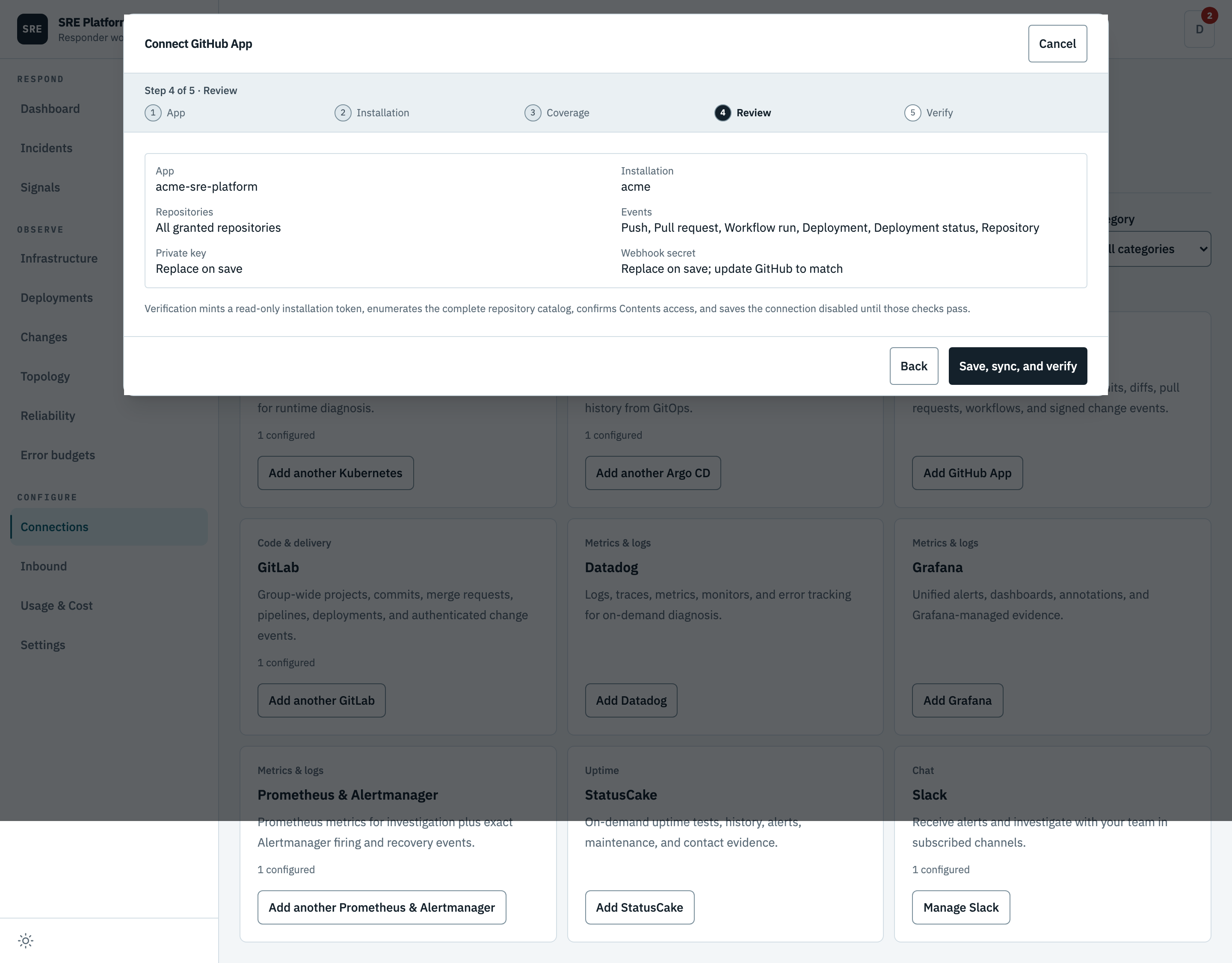The image size is (1232, 963).
Task: Click the Installation step label
Action: [382, 113]
